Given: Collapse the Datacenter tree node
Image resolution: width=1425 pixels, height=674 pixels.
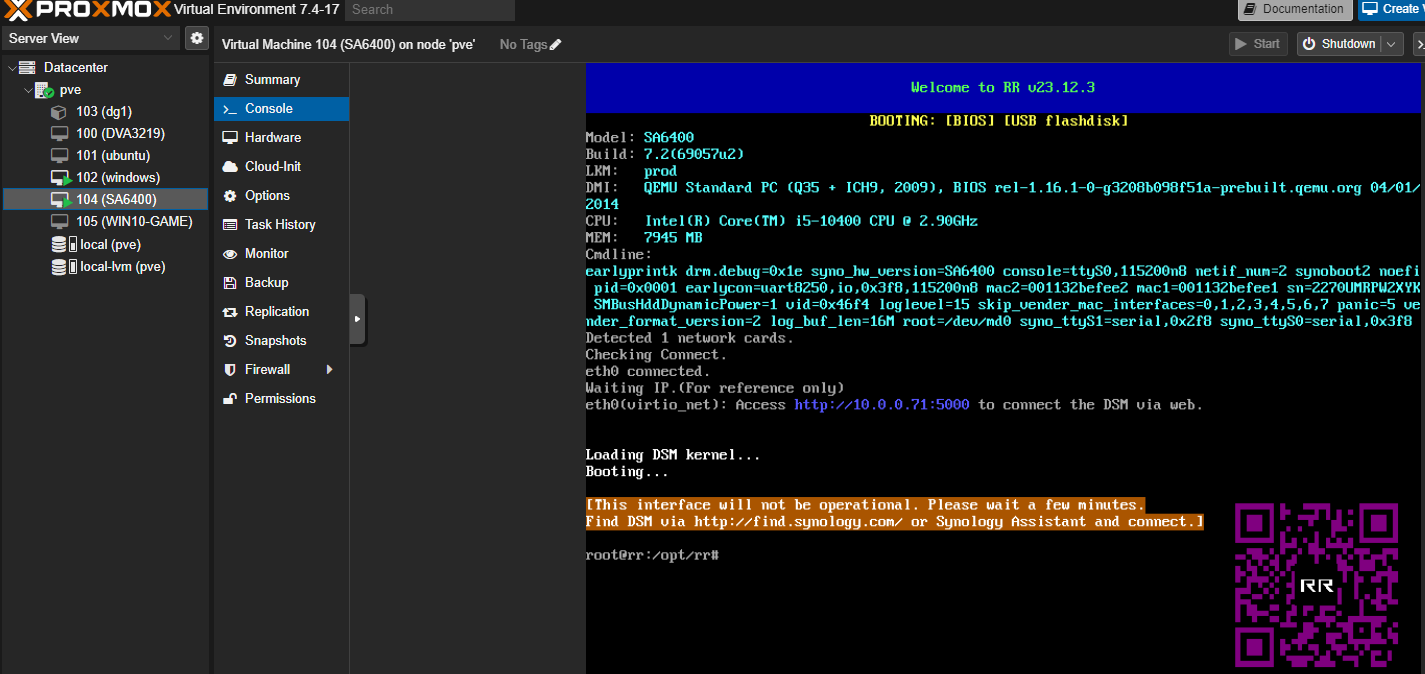Looking at the screenshot, I should point(12,67).
